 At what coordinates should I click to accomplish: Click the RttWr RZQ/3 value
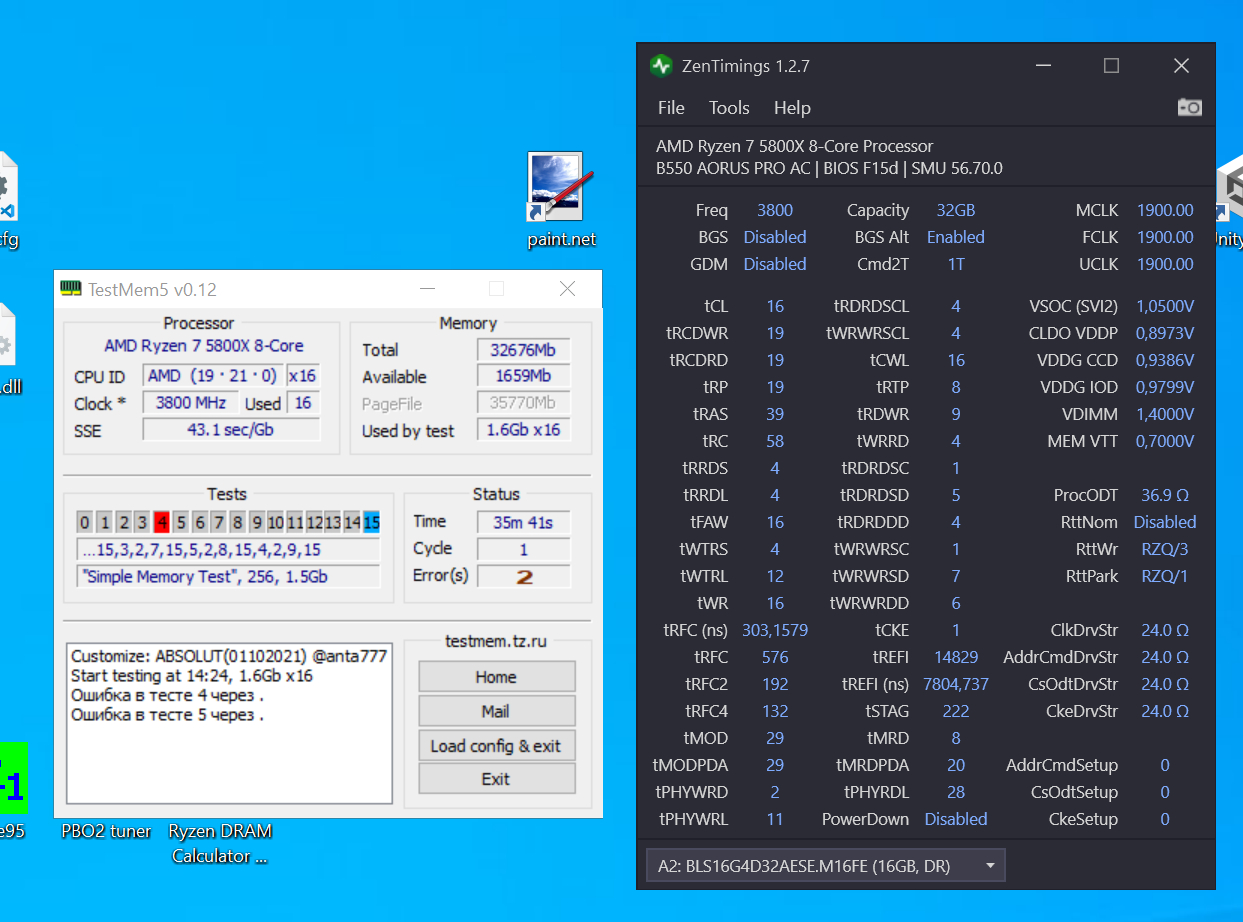click(x=1165, y=549)
